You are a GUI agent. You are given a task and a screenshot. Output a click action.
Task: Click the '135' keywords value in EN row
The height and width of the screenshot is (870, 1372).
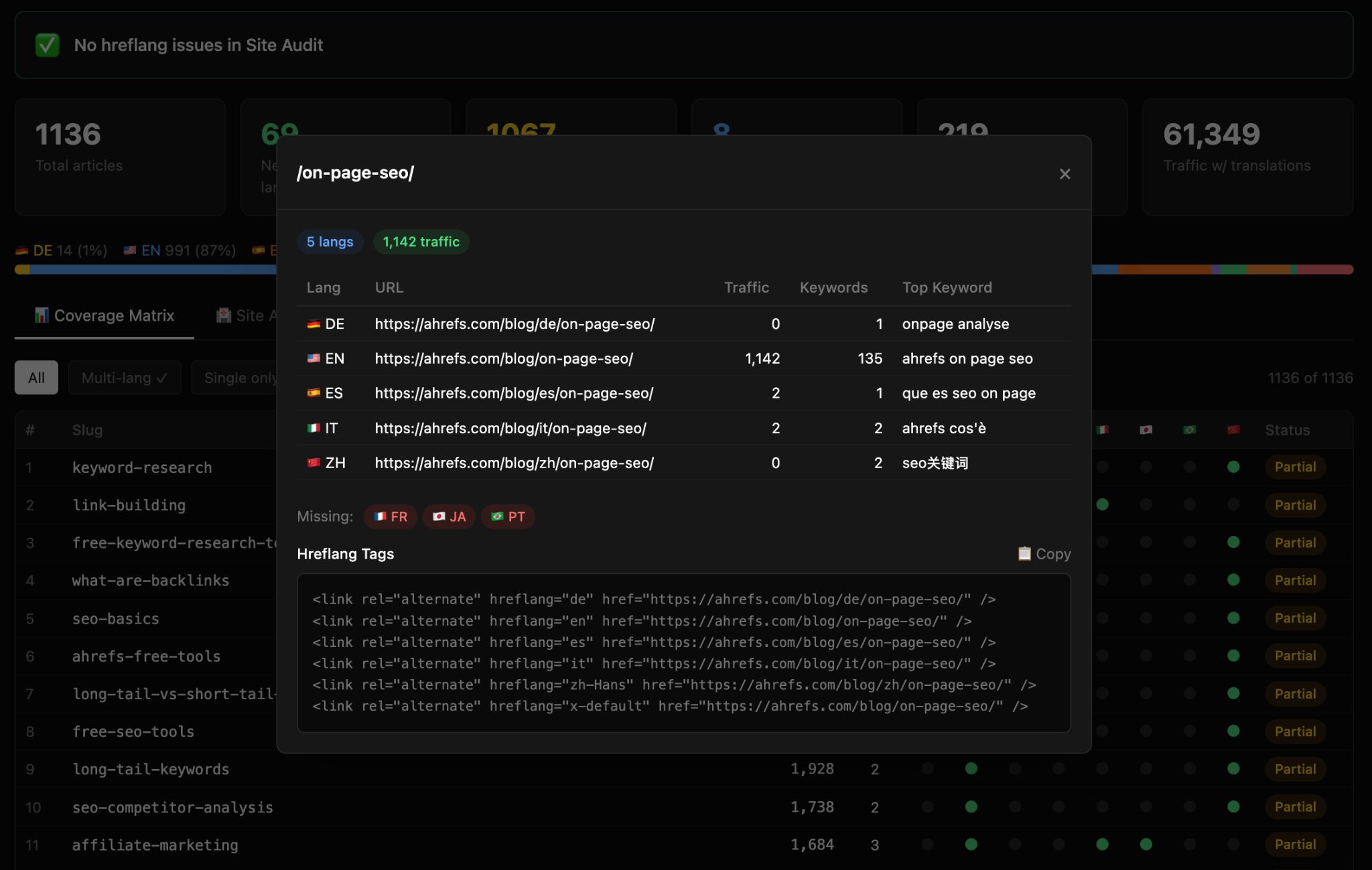click(x=870, y=359)
